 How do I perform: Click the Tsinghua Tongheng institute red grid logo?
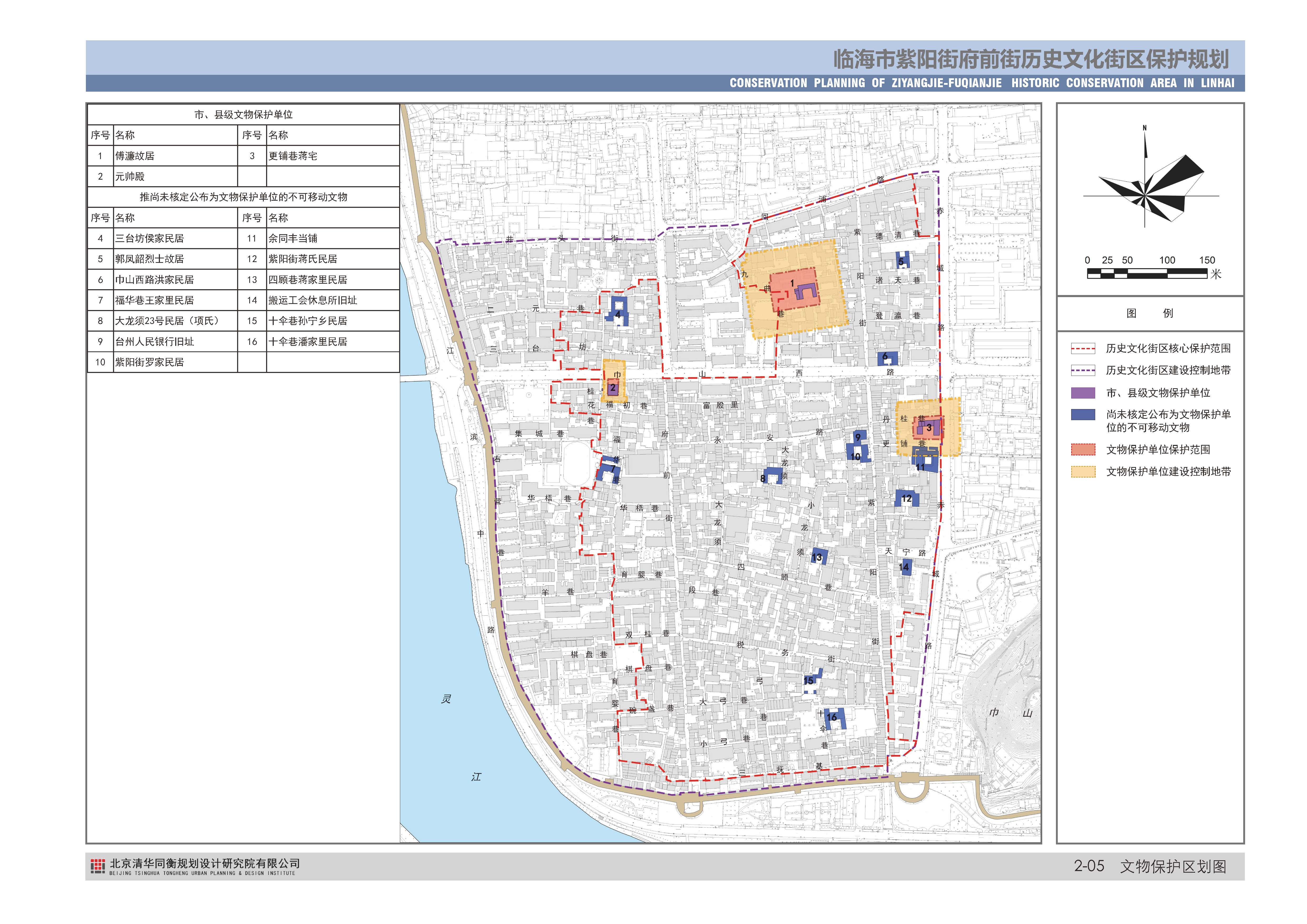(98, 866)
